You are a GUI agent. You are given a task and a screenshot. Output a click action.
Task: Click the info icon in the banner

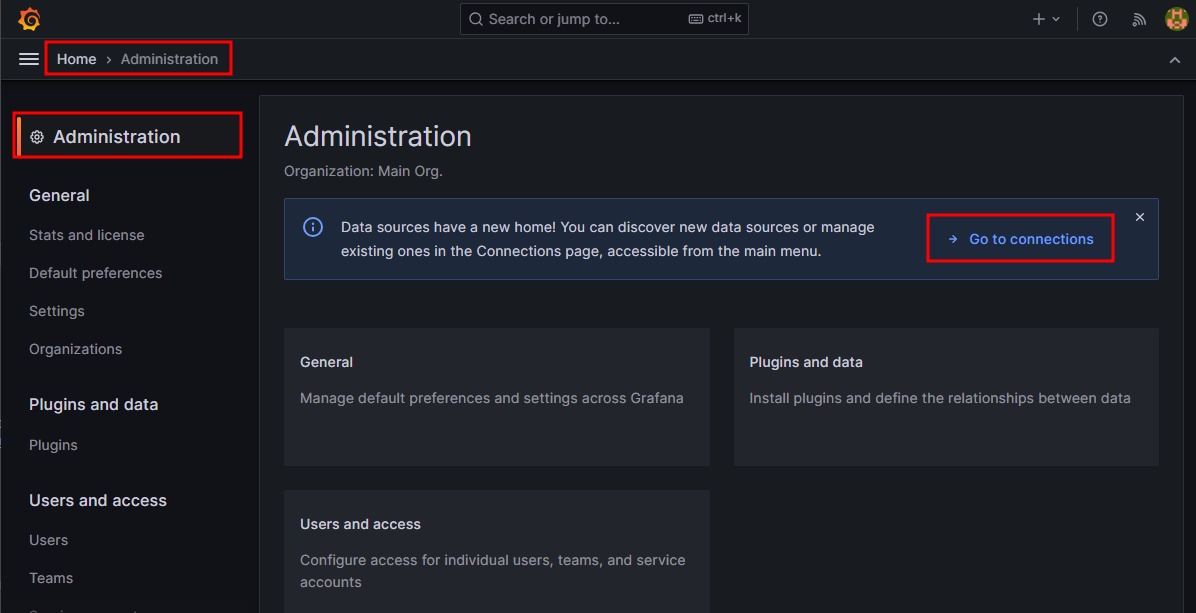click(x=313, y=227)
